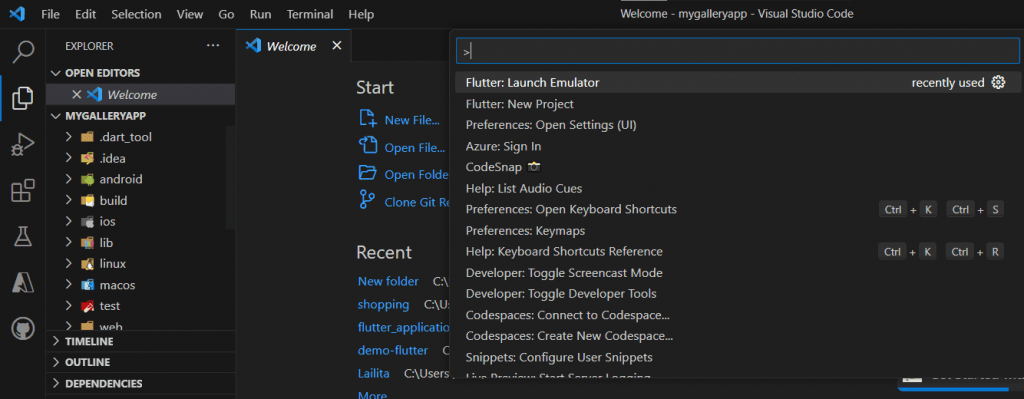Expand the Outline section
The width and height of the screenshot is (1024, 399).
point(56,362)
